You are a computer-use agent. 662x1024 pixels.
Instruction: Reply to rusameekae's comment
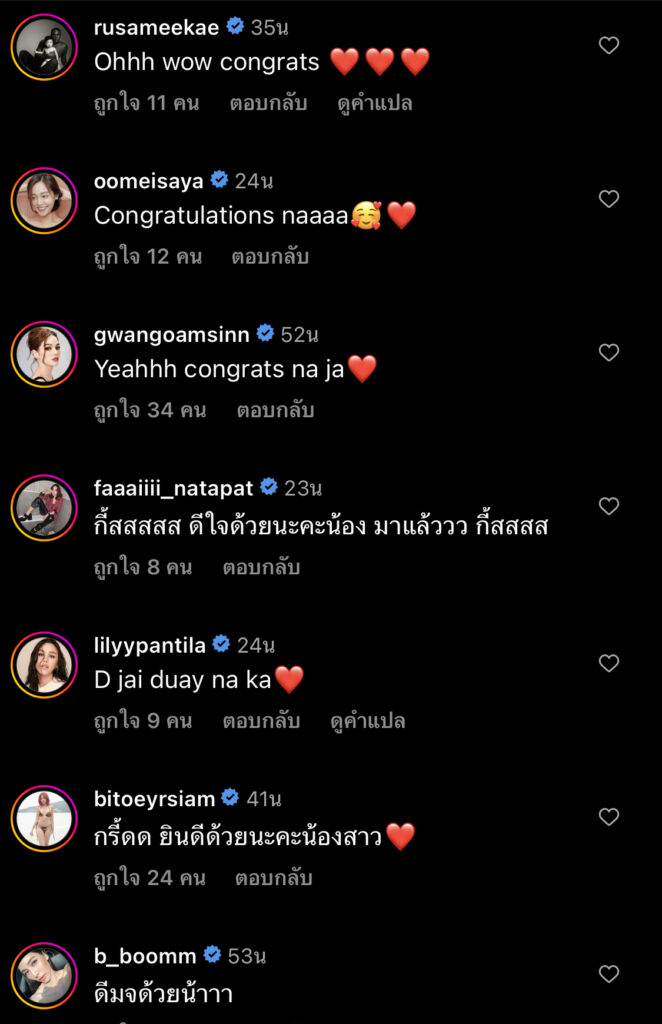pyautogui.click(x=267, y=103)
